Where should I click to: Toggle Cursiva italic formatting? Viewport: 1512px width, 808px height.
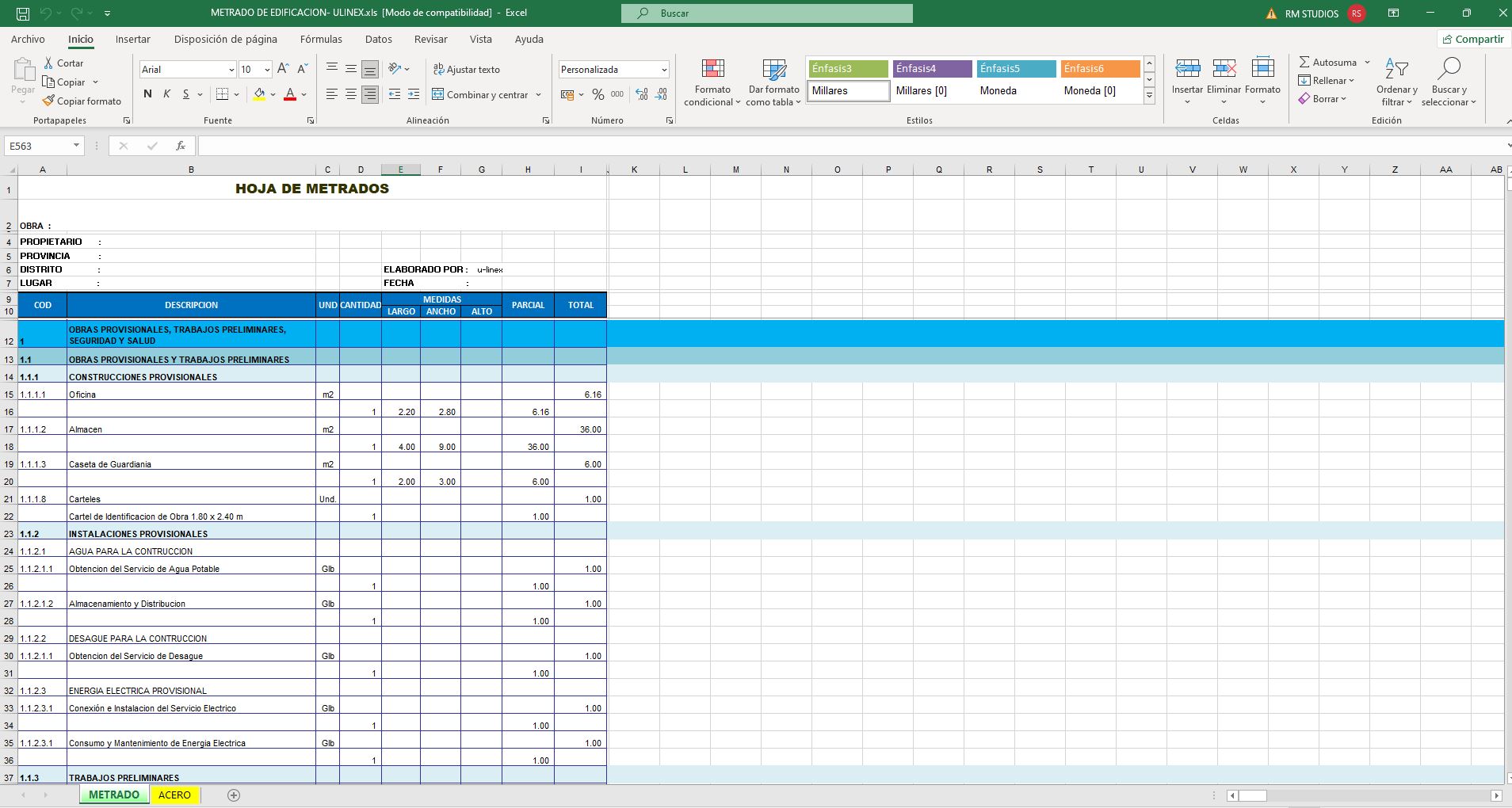166,94
